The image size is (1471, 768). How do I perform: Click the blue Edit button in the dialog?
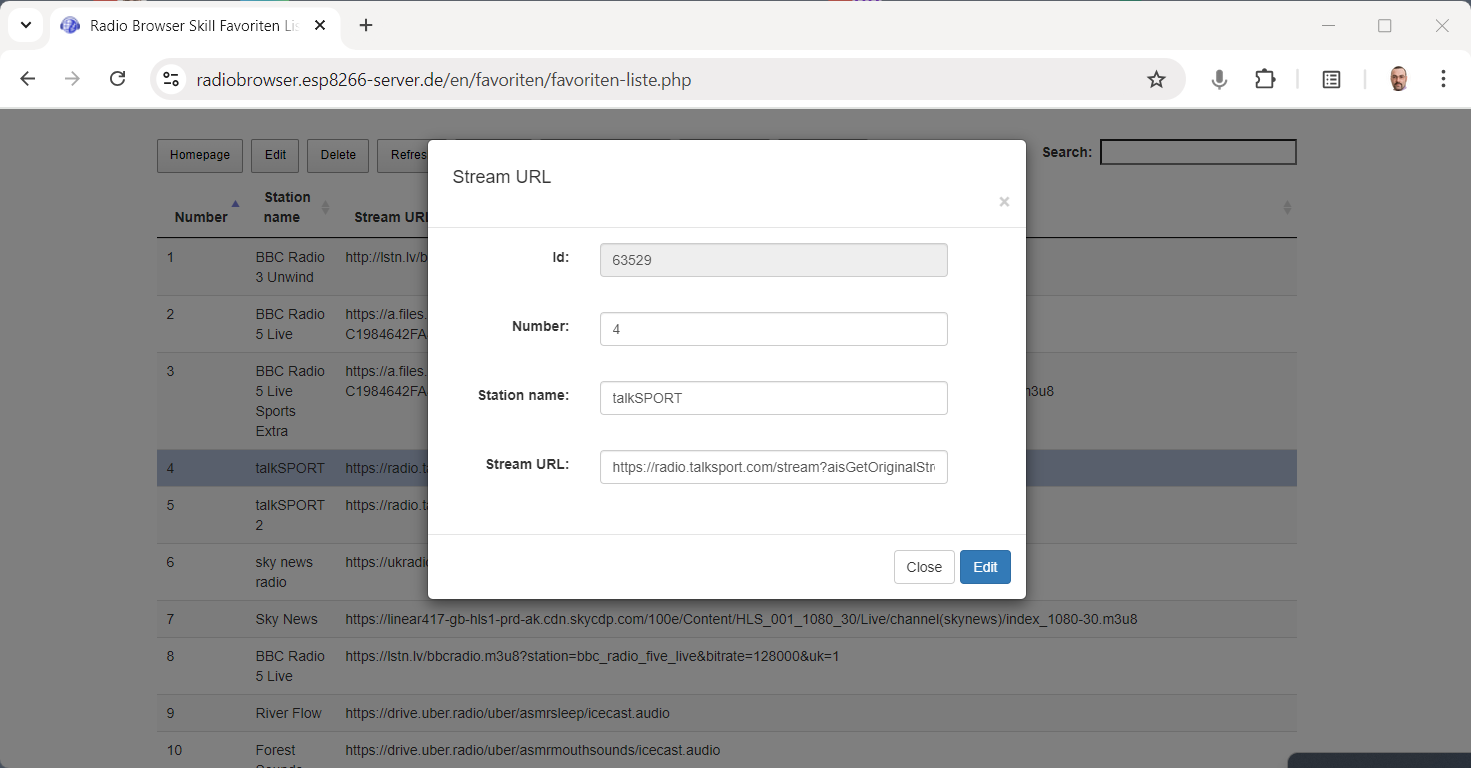point(985,567)
